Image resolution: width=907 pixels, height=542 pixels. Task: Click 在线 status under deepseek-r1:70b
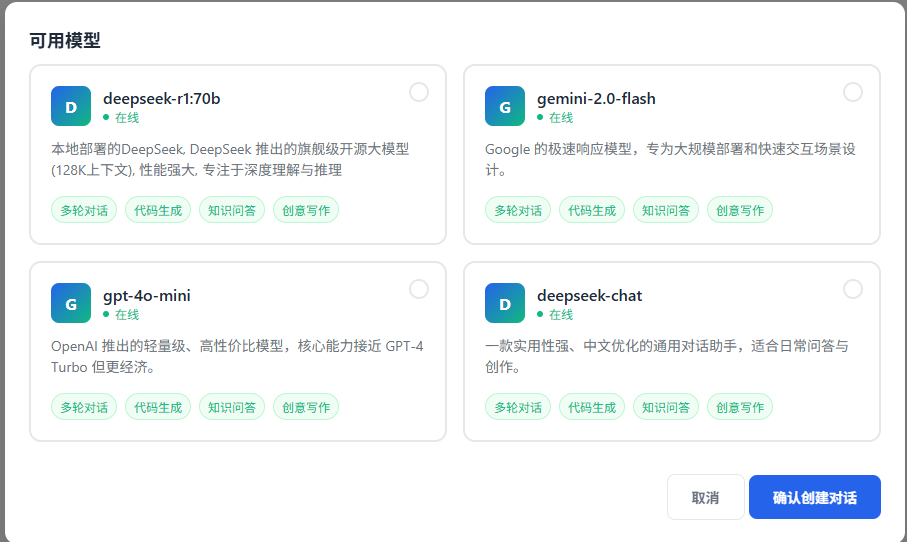point(121,117)
